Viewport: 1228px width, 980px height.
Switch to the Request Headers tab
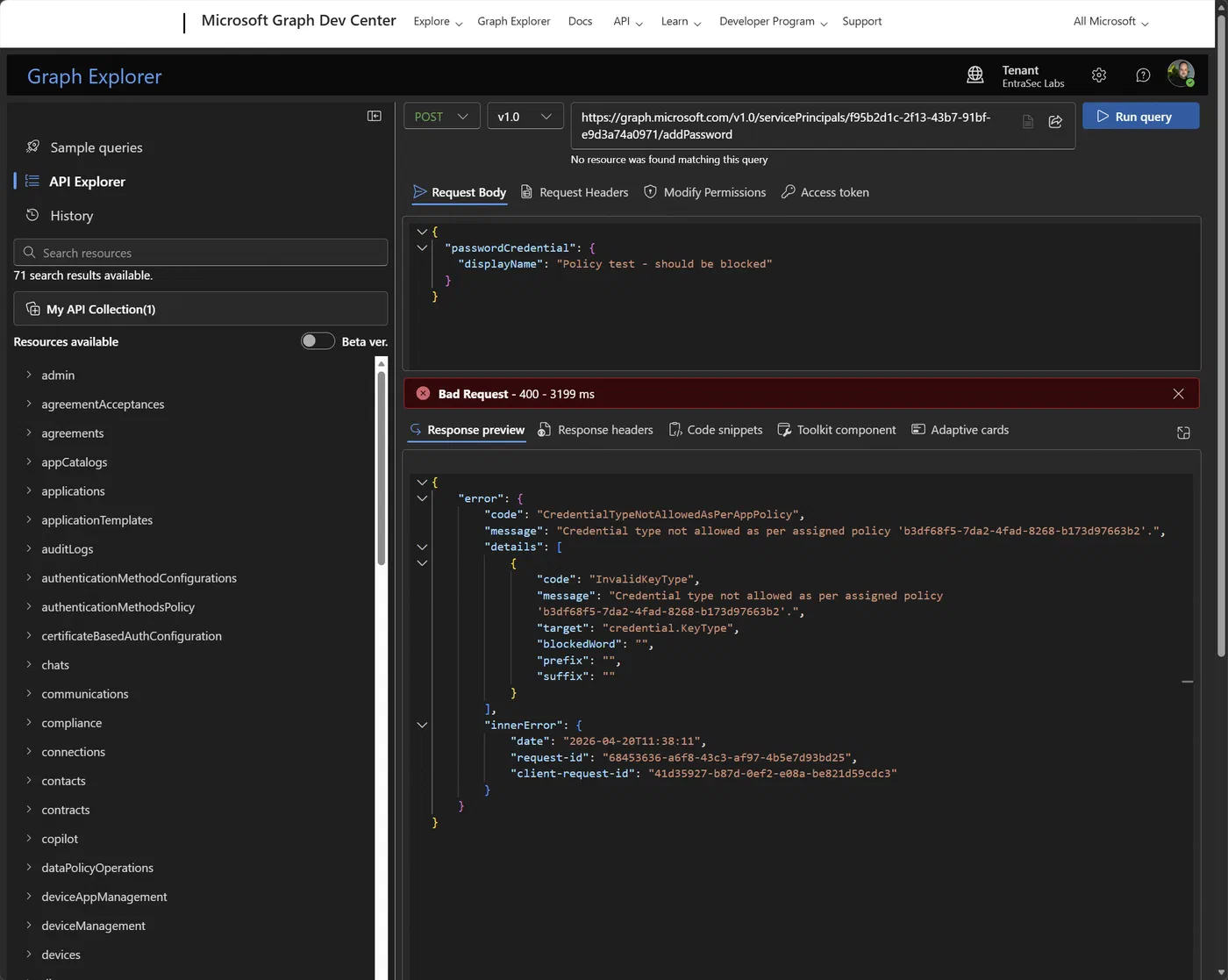[575, 192]
